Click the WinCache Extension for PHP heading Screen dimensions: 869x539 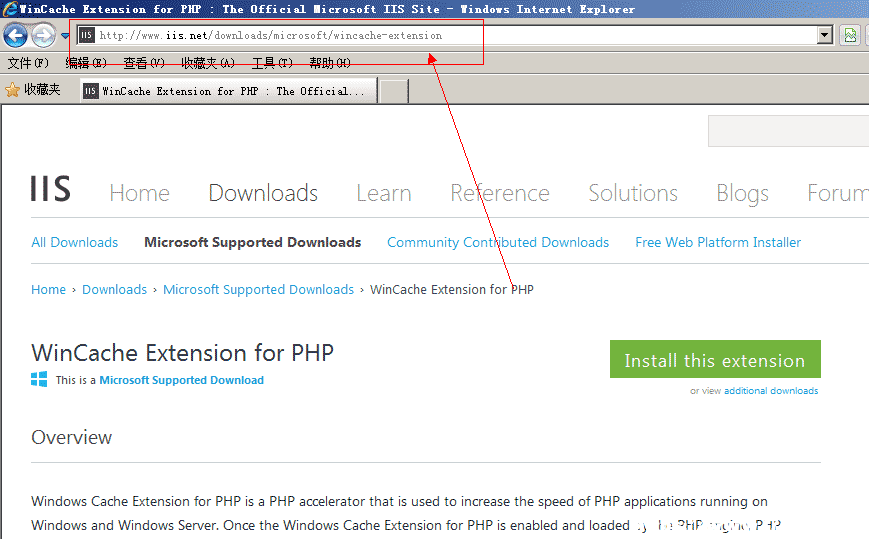pos(182,353)
